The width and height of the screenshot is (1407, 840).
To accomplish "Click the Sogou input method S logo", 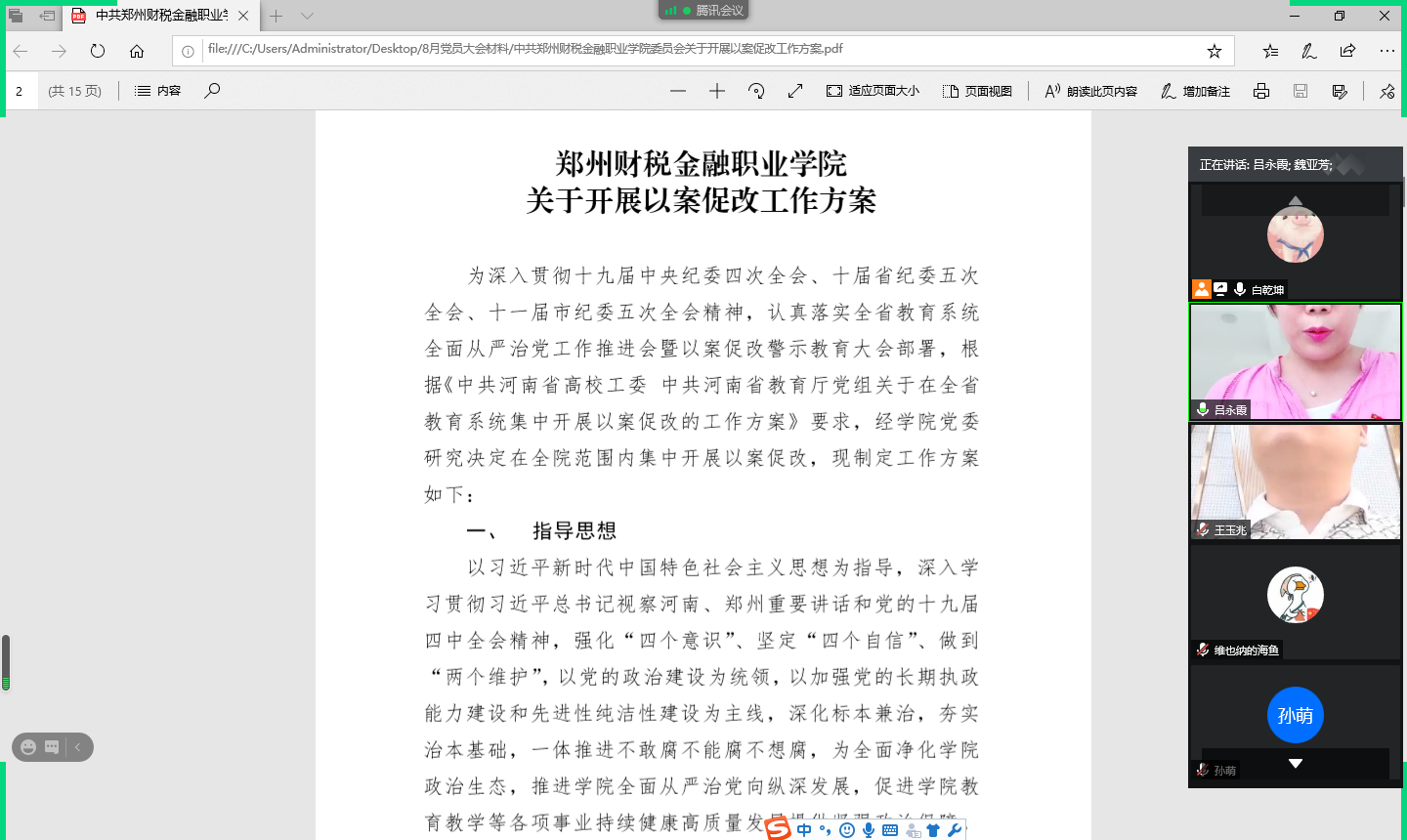I will coord(779,830).
